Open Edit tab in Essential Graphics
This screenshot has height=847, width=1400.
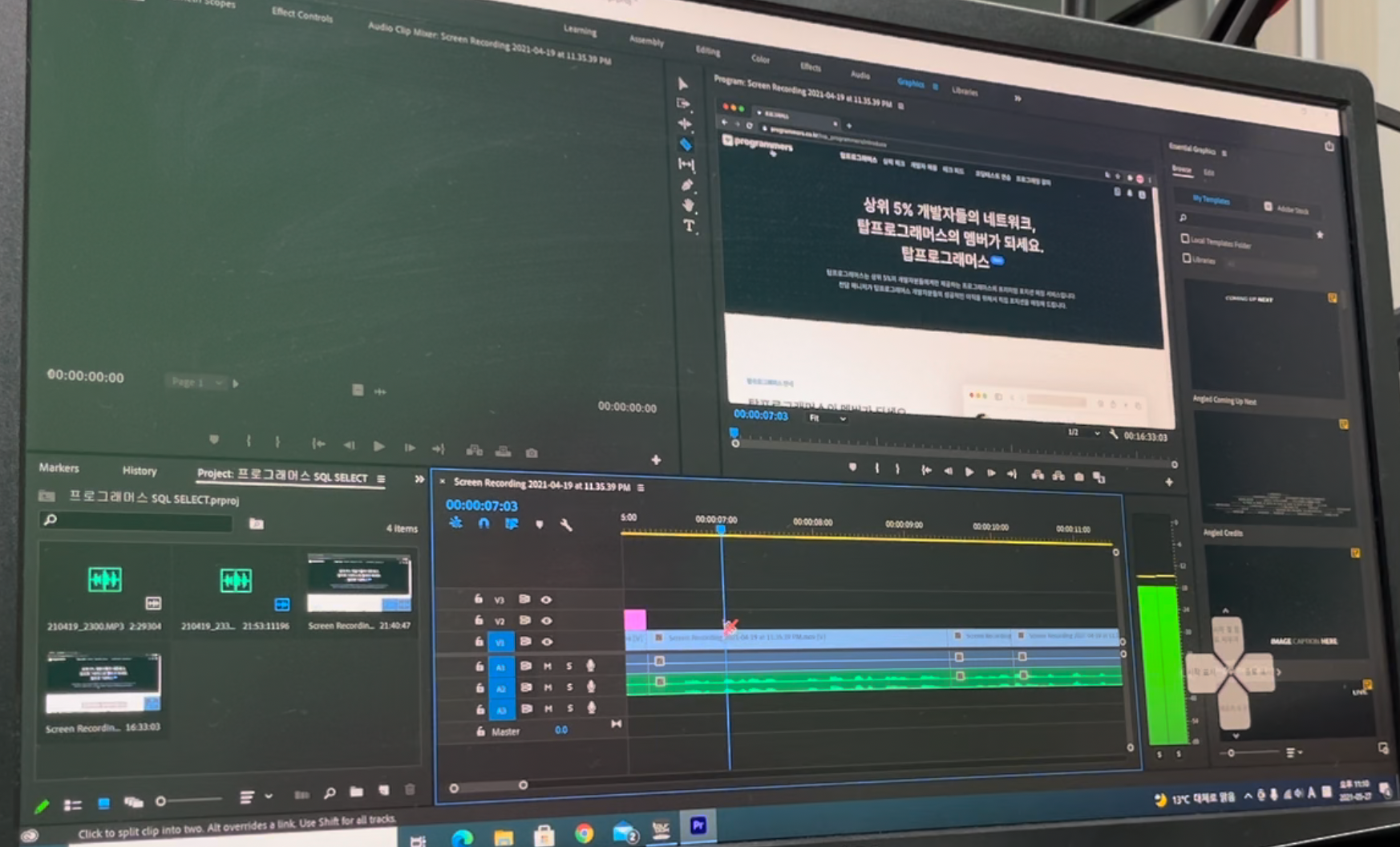click(1208, 172)
